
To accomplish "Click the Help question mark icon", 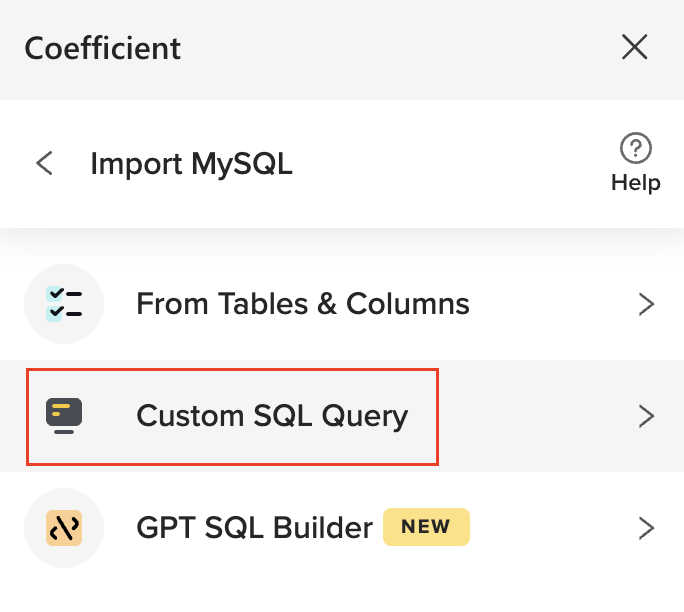I will [636, 150].
